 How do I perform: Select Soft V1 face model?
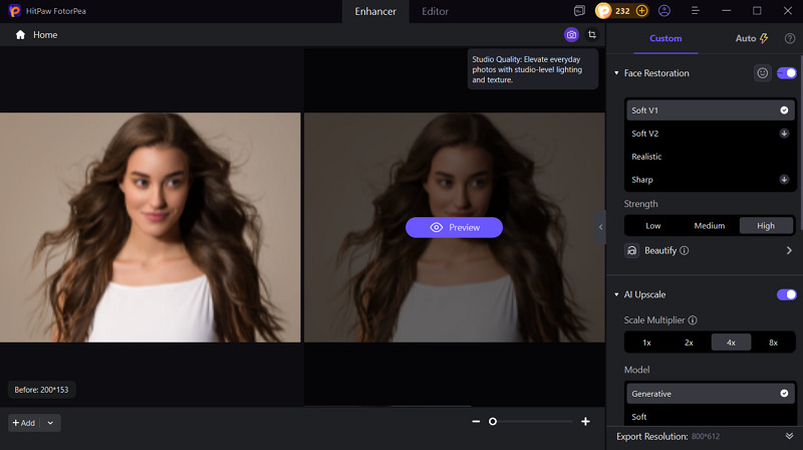[710, 110]
